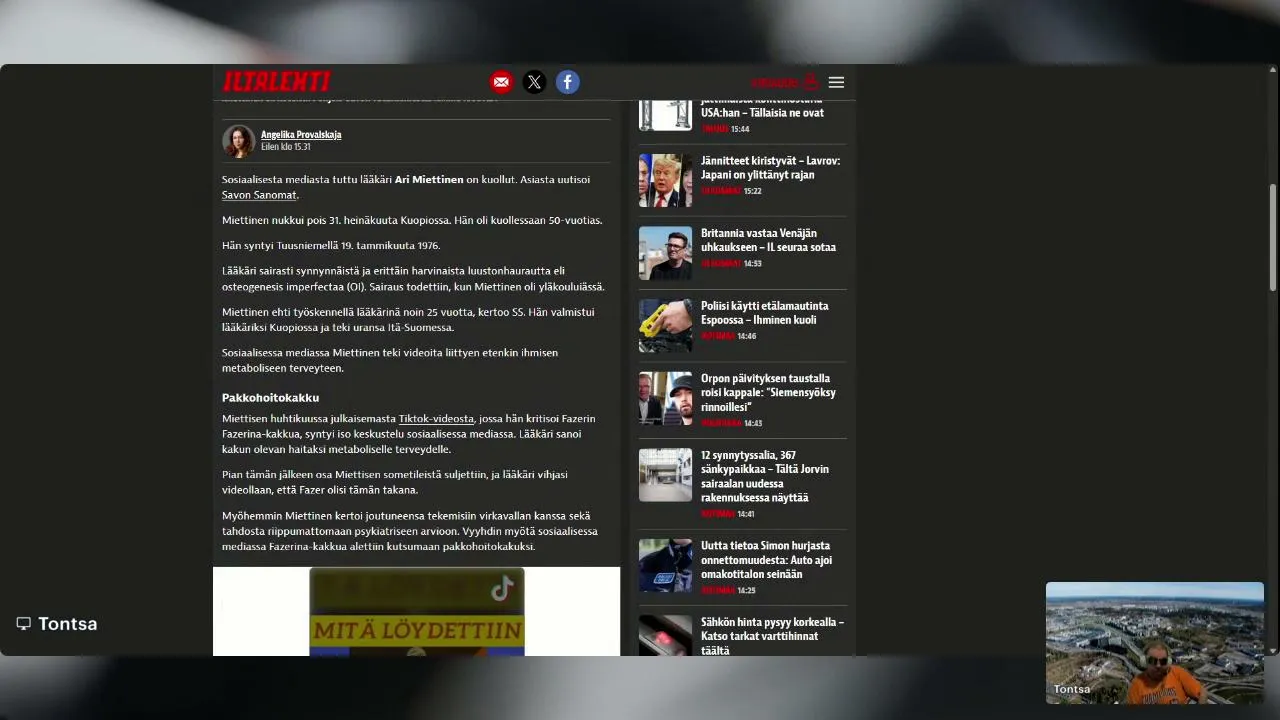Click the sidebar time stamp 14:53
Image resolution: width=1280 pixels, height=720 pixels.
(x=752, y=264)
